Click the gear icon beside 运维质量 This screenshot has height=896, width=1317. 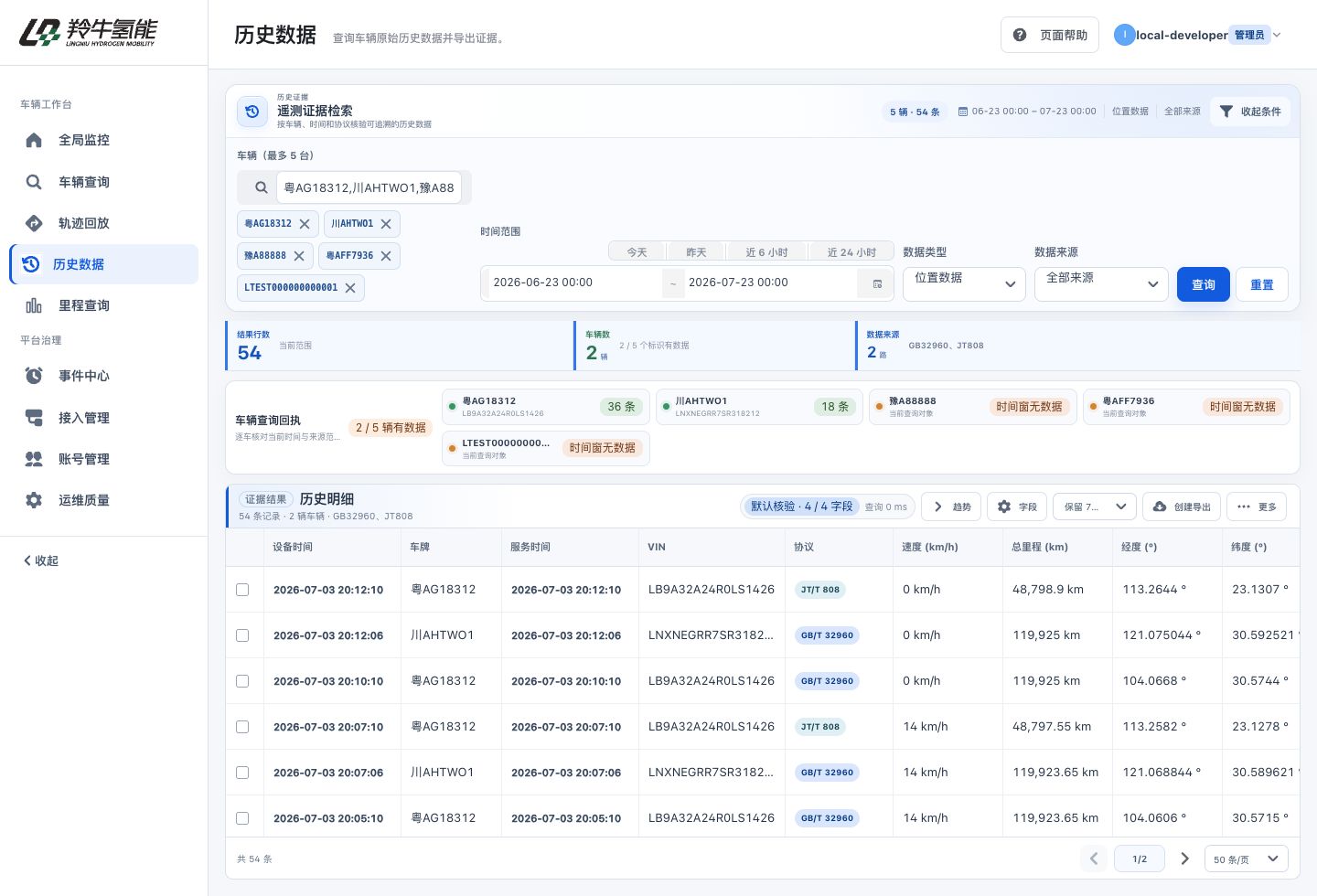tap(34, 500)
